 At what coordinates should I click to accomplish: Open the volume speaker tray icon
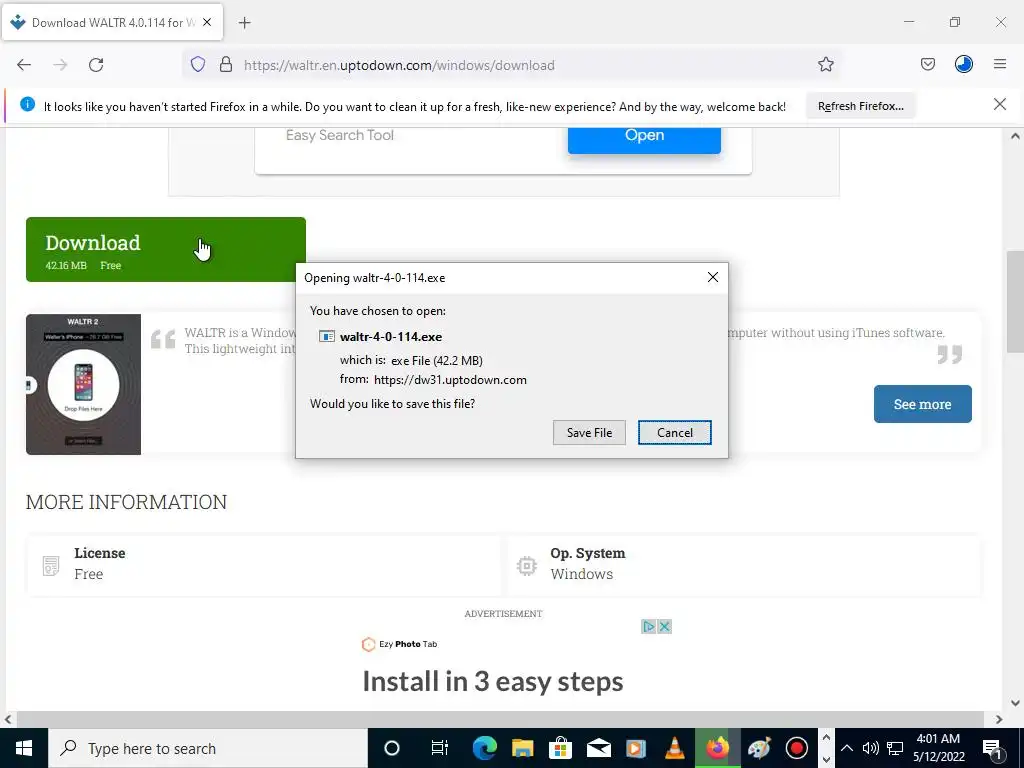871,748
